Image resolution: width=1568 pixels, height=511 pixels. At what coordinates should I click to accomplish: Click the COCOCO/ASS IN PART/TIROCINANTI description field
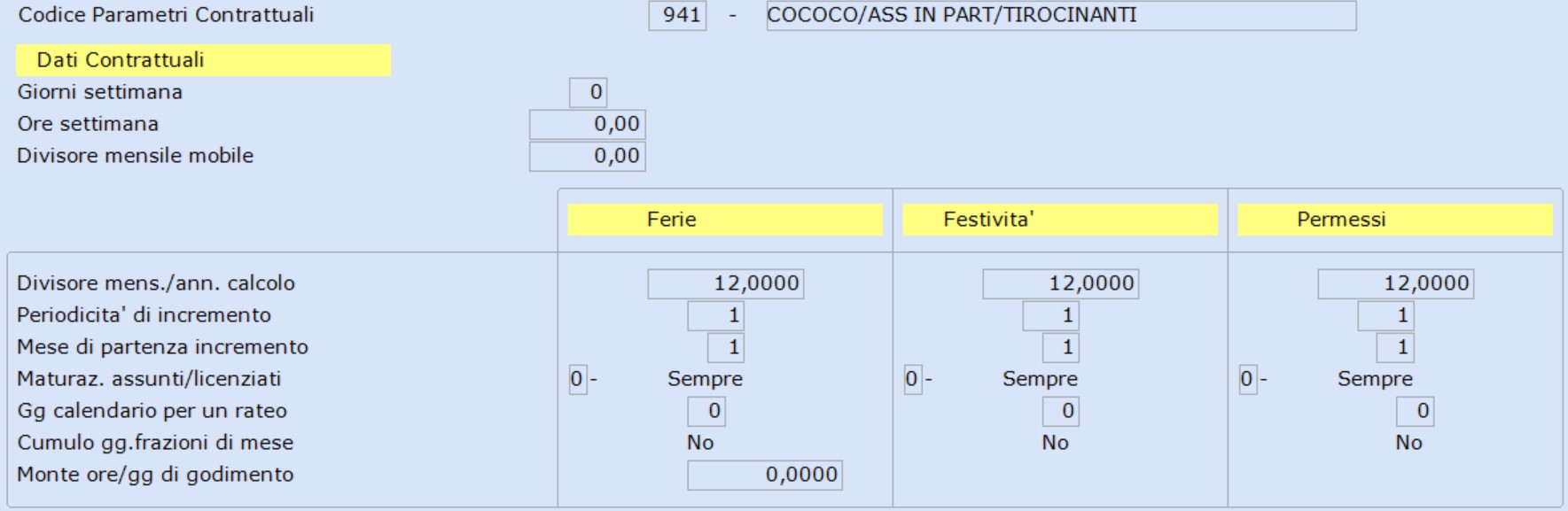coord(1061,15)
